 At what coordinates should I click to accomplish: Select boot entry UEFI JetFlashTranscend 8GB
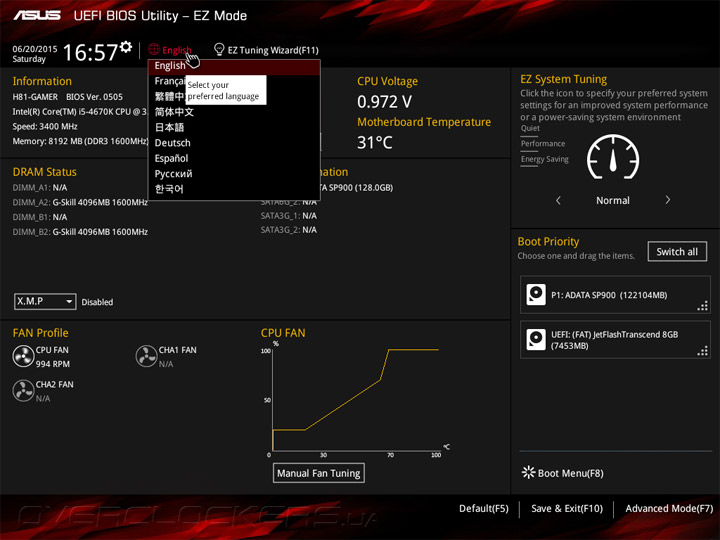pos(615,340)
